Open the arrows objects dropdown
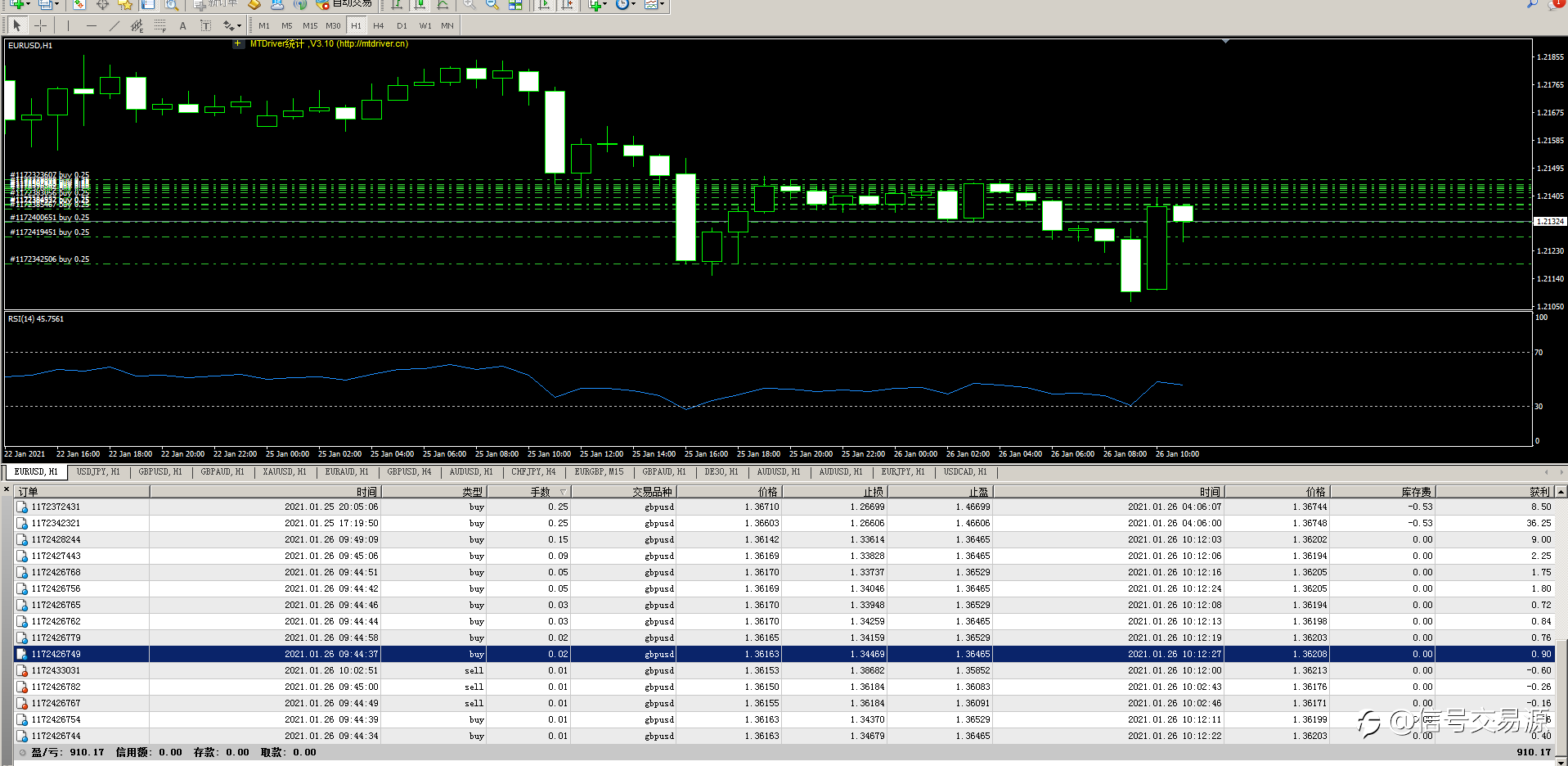The height and width of the screenshot is (766, 1568). pyautogui.click(x=232, y=25)
